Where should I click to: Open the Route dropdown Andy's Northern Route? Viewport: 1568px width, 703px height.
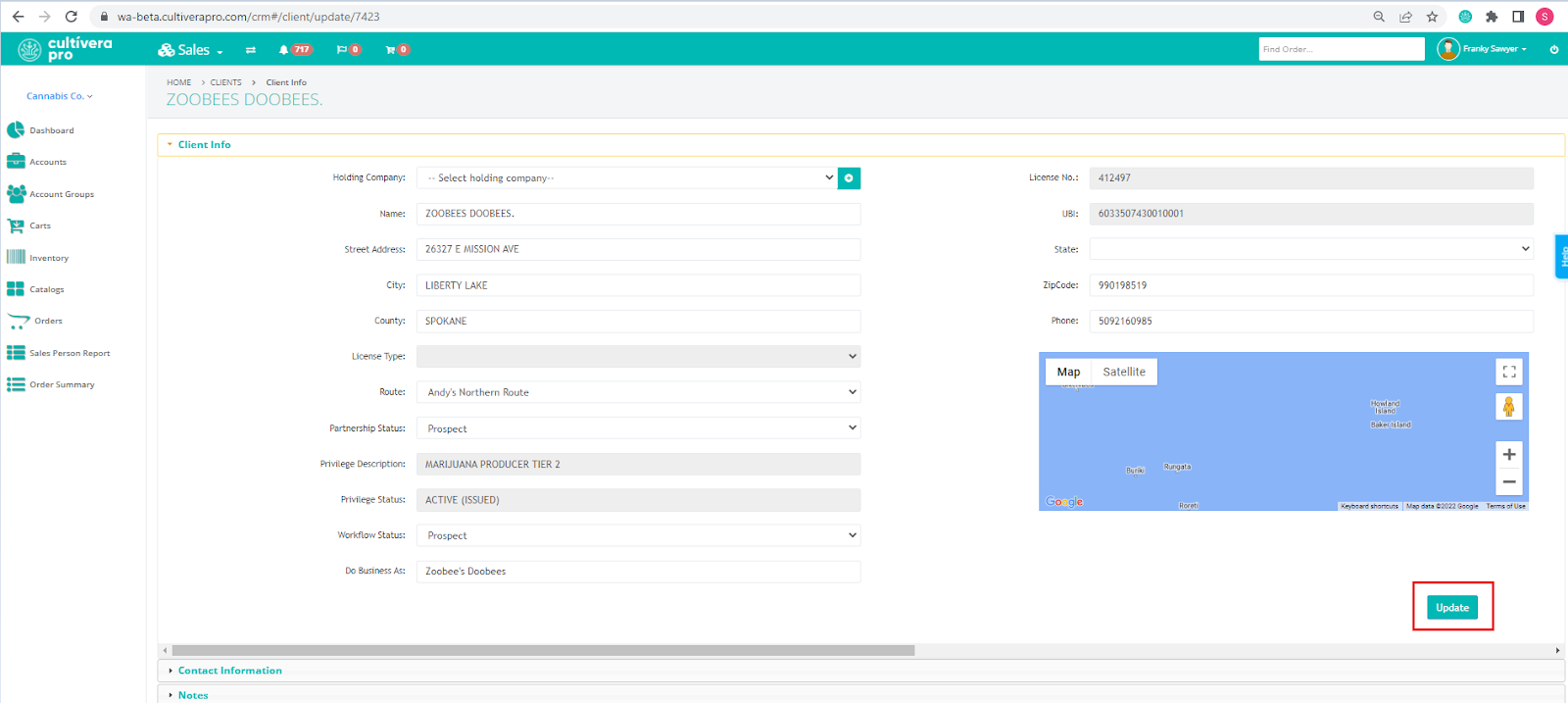(x=638, y=392)
